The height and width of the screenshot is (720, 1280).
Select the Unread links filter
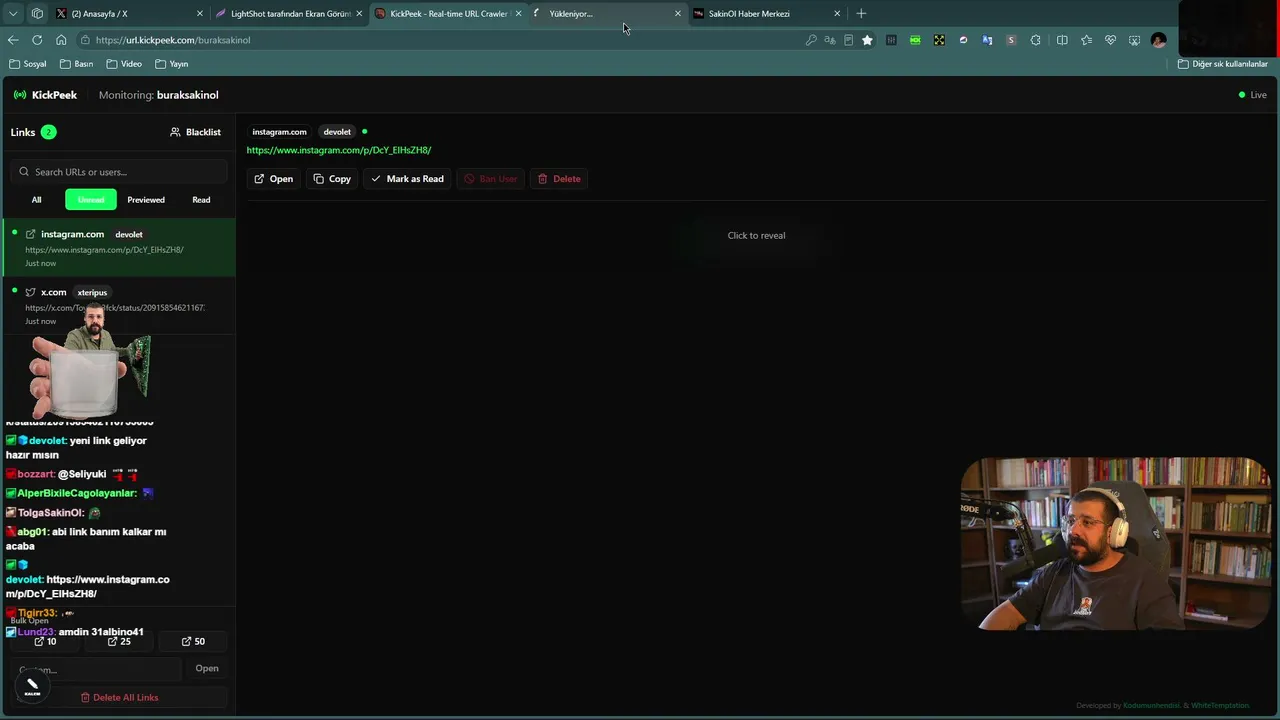point(91,200)
